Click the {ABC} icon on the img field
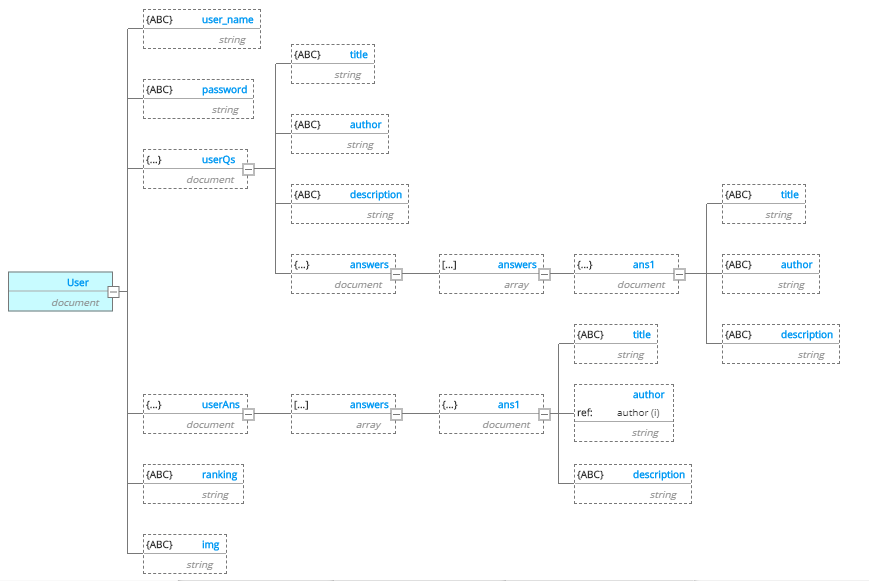Screen dimensions: 869x581 click(x=160, y=545)
